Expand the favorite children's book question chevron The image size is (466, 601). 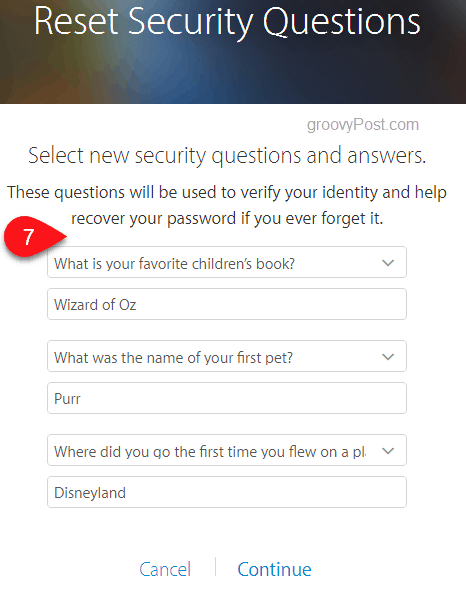tap(388, 263)
